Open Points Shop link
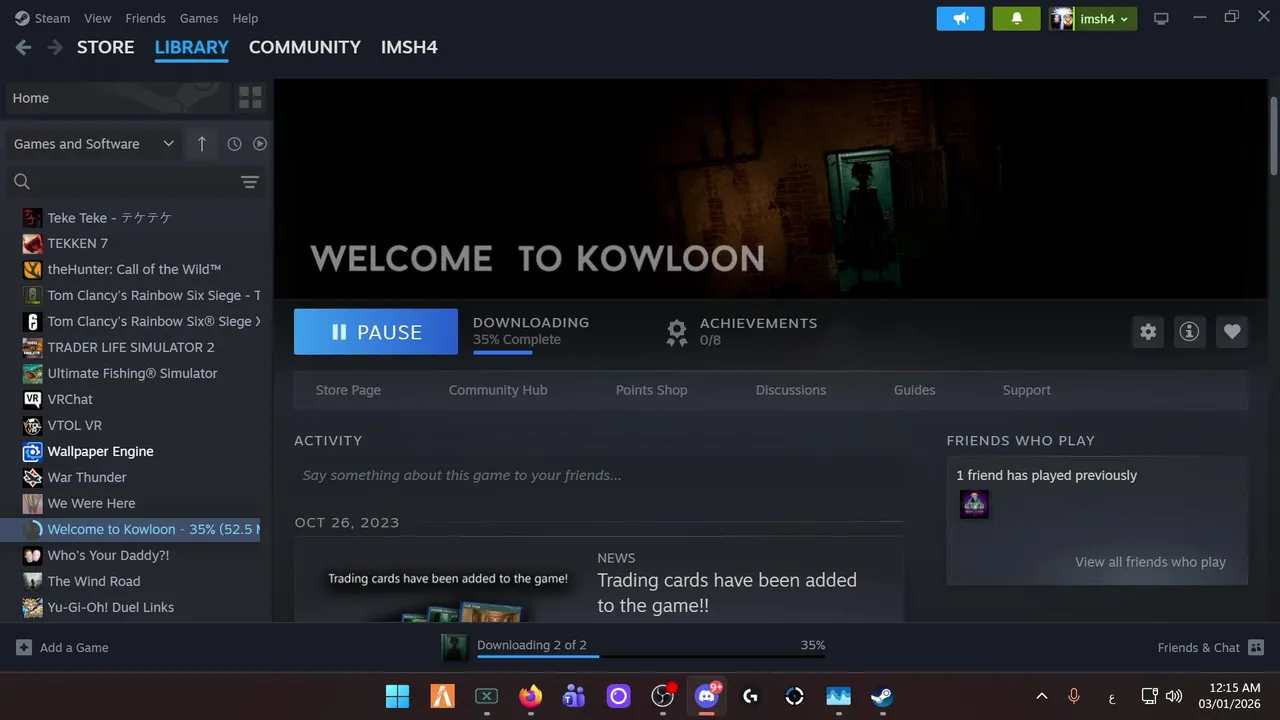The width and height of the screenshot is (1280, 720). tap(652, 390)
